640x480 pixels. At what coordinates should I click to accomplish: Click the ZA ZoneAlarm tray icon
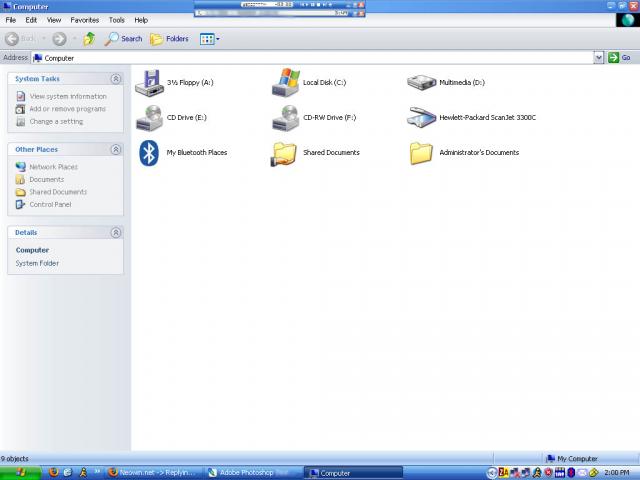pos(503,473)
